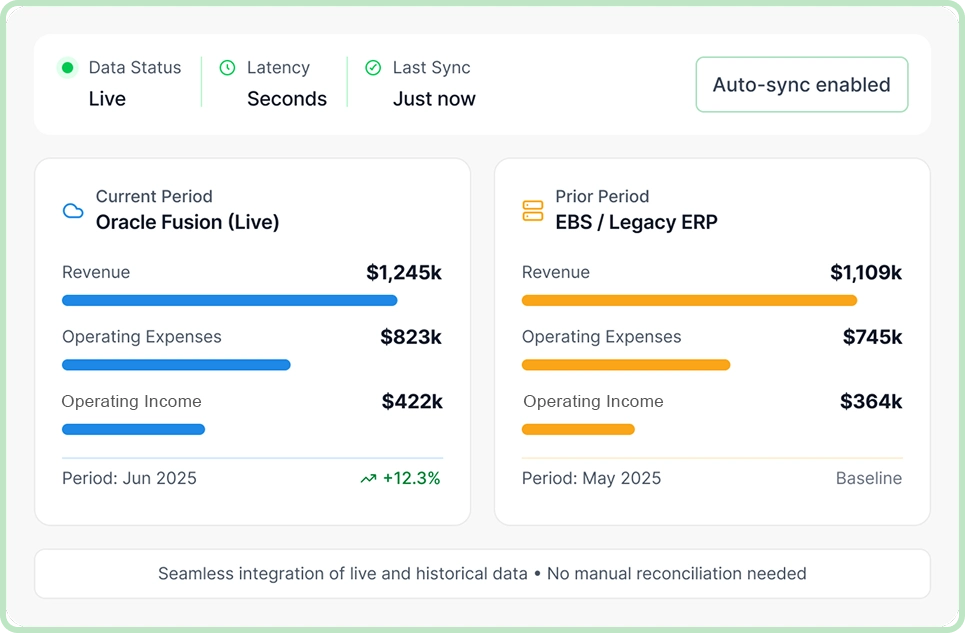965x633 pixels.
Task: Click the blue Operating Income bar
Action: coord(134,429)
